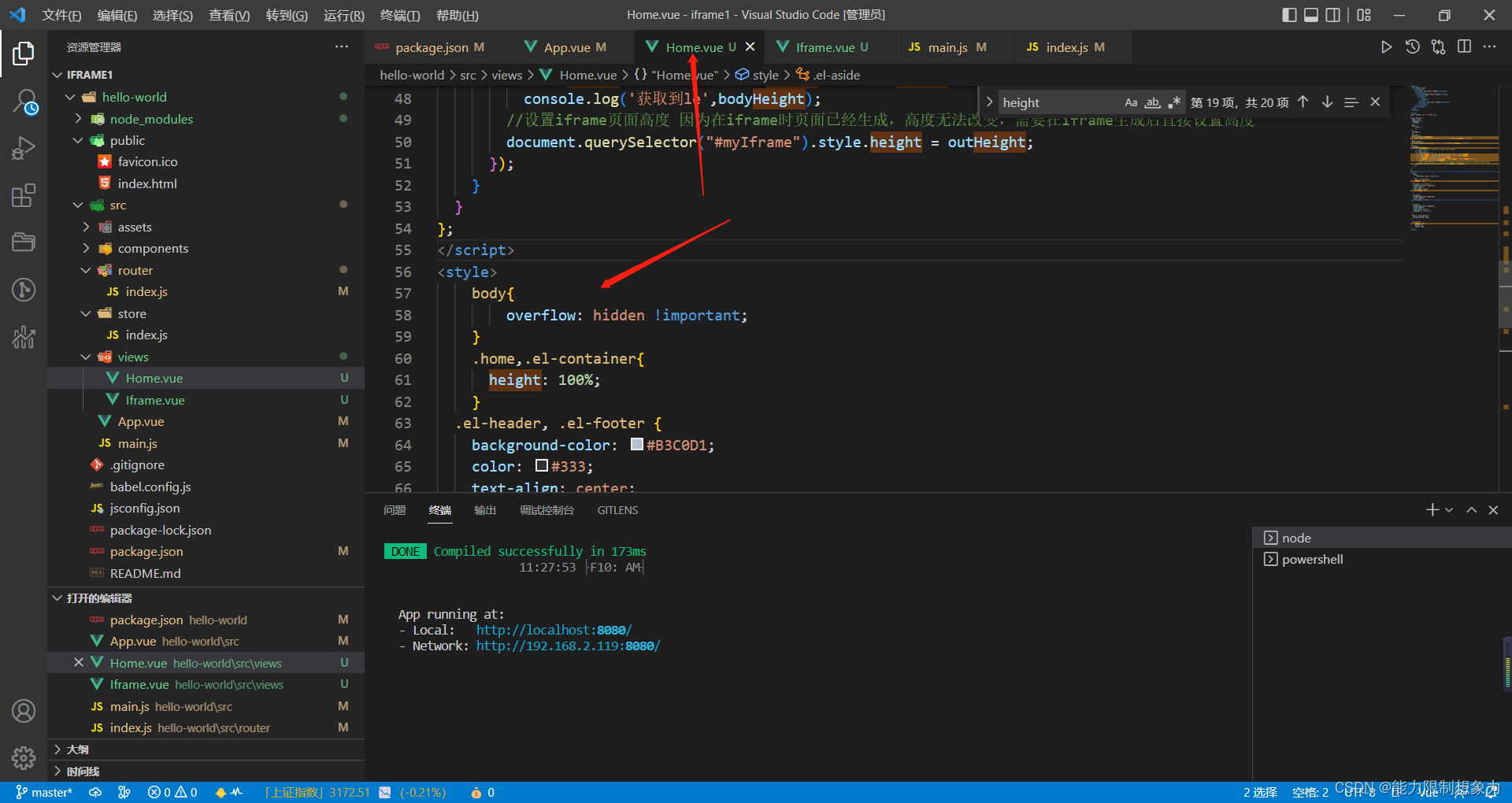Open the Run and Debug view
Screen dimensions: 1512x803
[x=24, y=148]
